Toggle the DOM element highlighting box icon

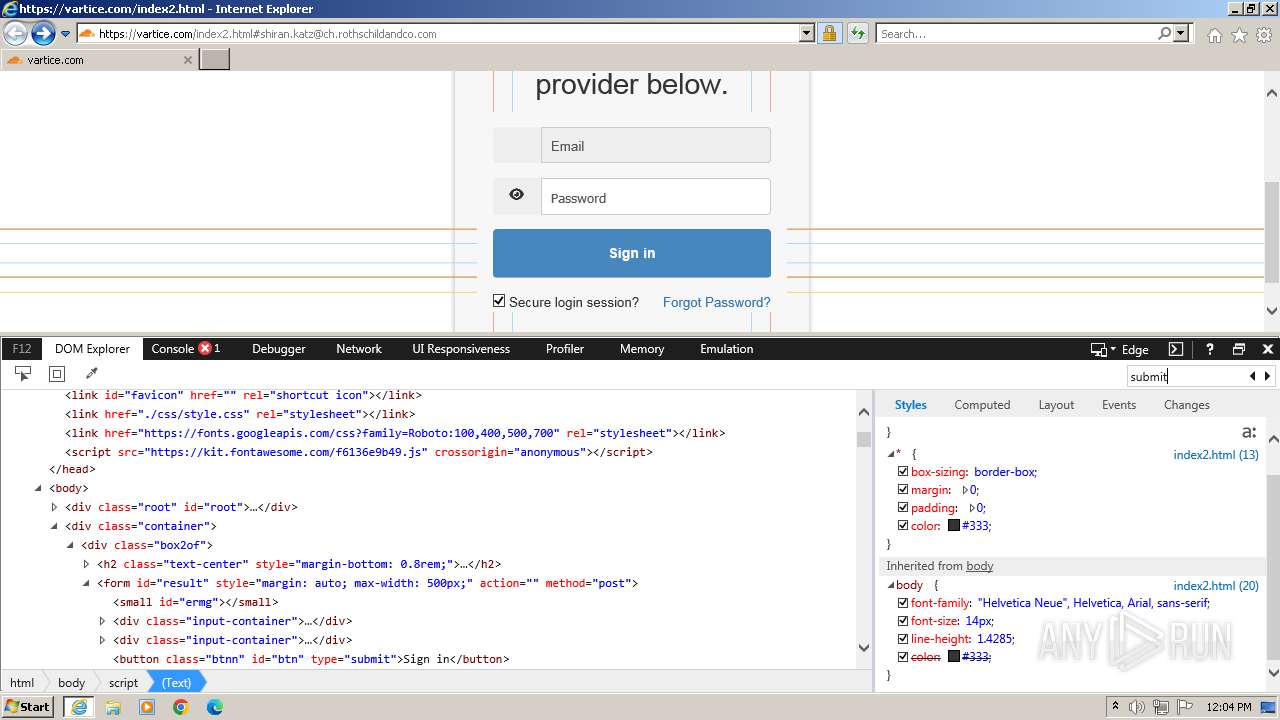[57, 373]
